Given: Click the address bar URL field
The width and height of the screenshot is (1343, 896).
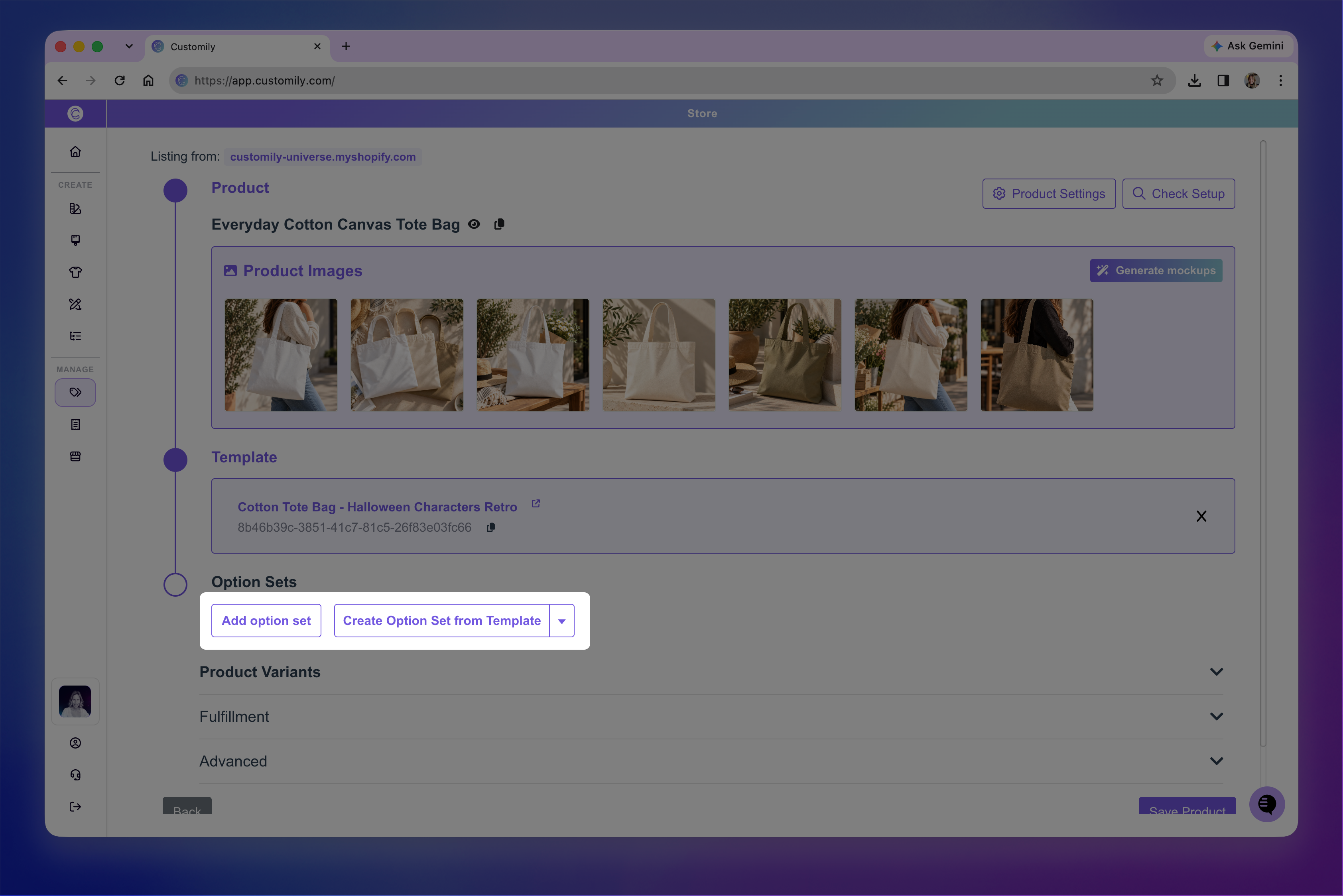Looking at the screenshot, I should click(672, 81).
